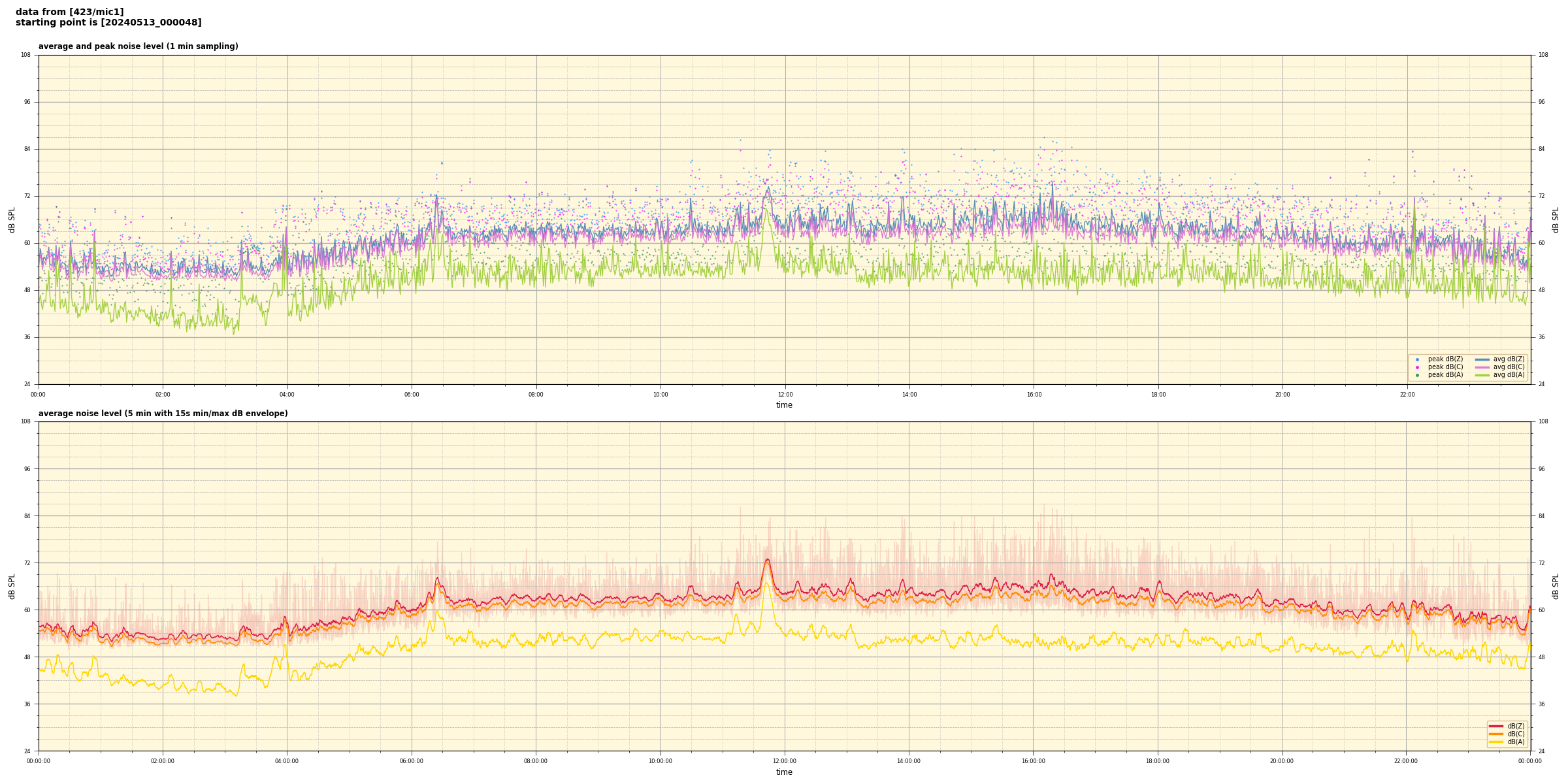The height and width of the screenshot is (784, 1568).
Task: Click the starting point timestamp header line
Action: [108, 23]
